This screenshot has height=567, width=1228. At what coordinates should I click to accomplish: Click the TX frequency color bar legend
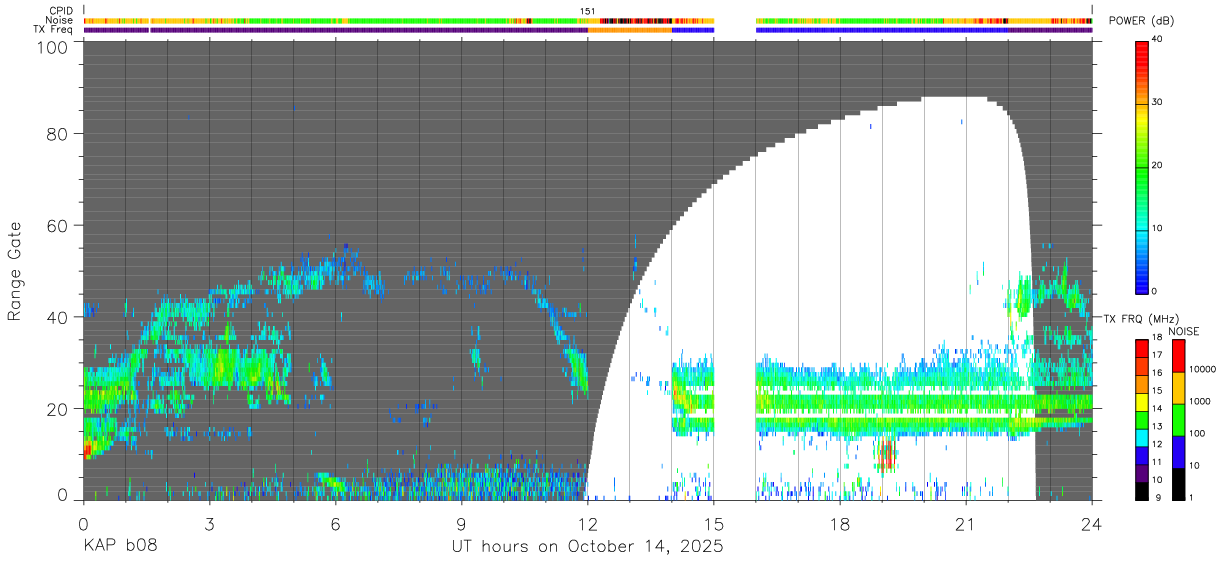[x=1143, y=420]
